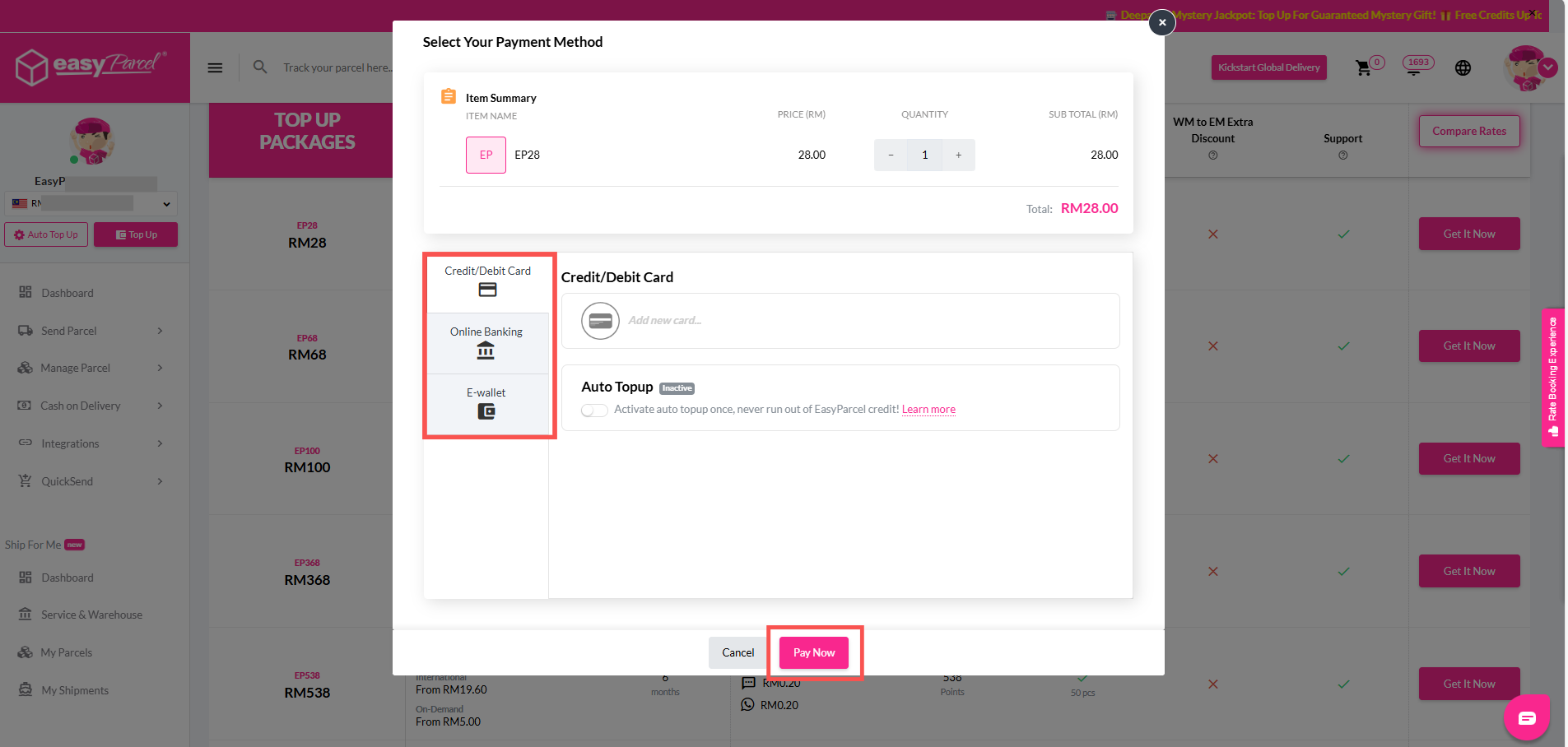Click WM to EM Discount help icon
This screenshot has height=747, width=1568.
pyautogui.click(x=1212, y=155)
